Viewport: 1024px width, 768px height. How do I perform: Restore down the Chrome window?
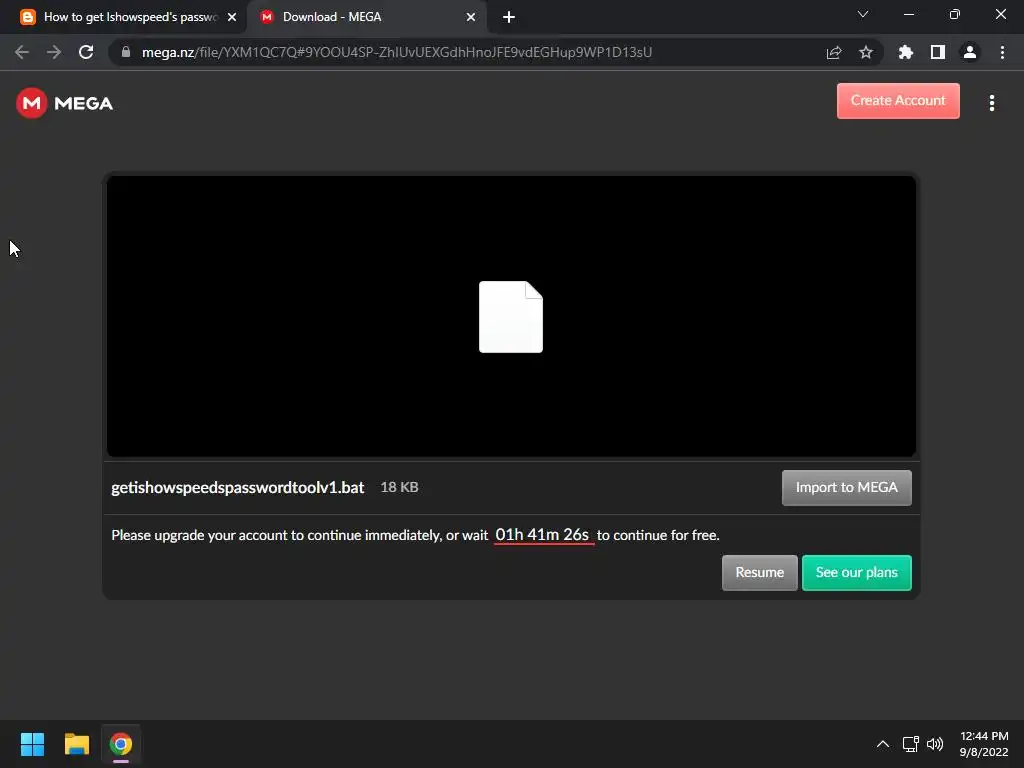point(954,14)
